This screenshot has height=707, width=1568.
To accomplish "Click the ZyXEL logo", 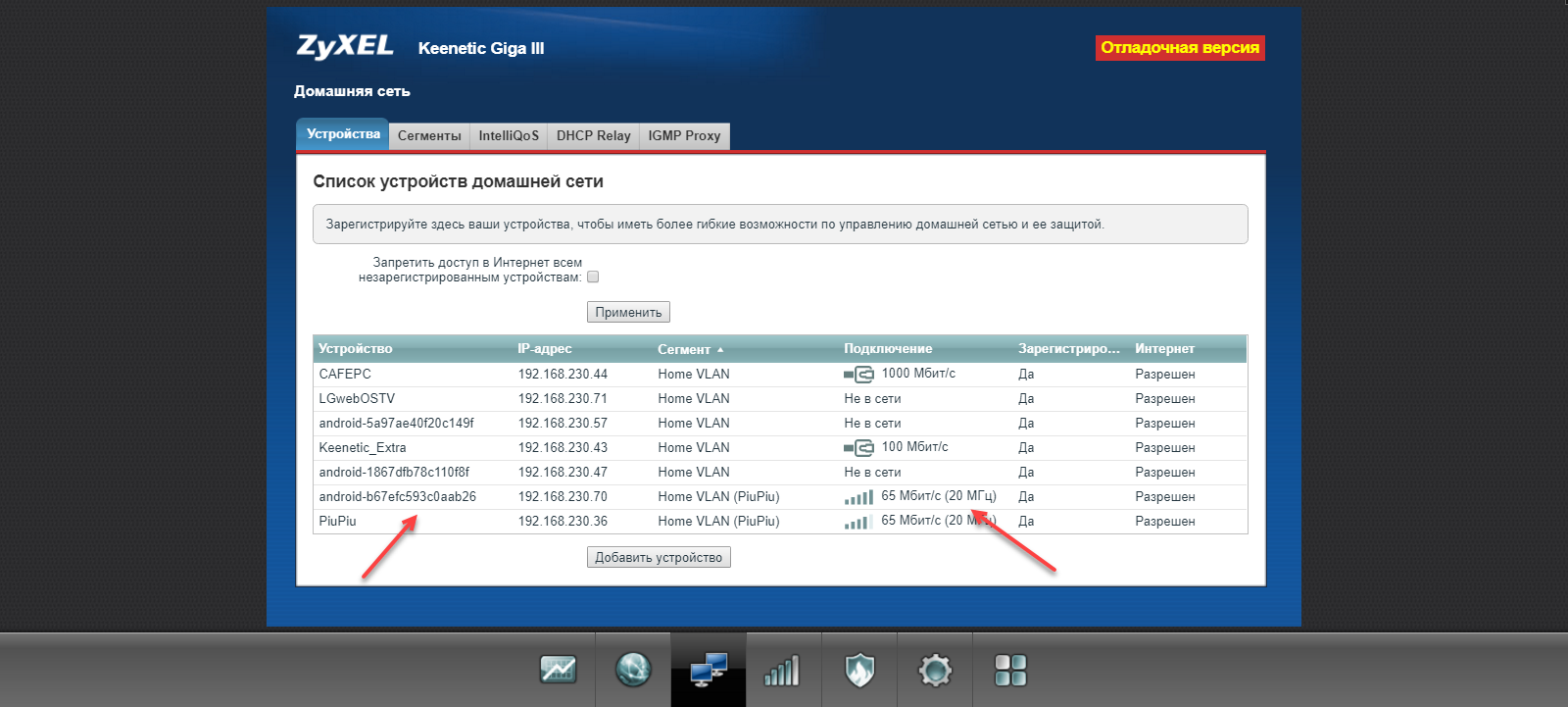I will tap(345, 46).
